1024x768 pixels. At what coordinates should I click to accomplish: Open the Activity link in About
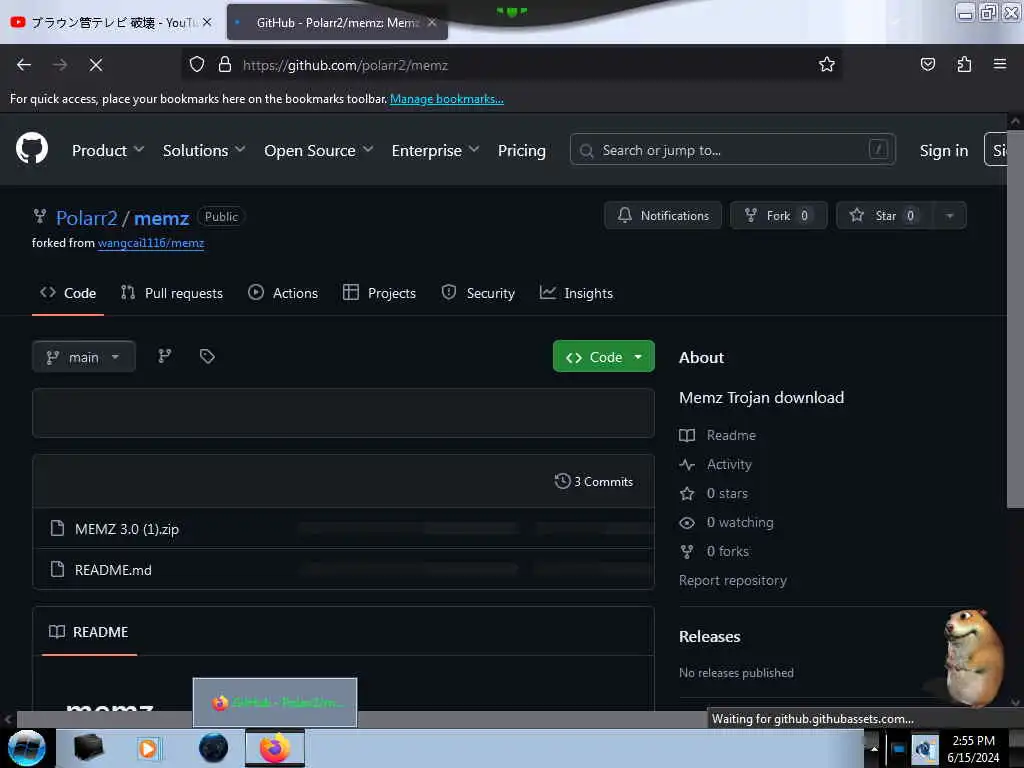tap(729, 464)
